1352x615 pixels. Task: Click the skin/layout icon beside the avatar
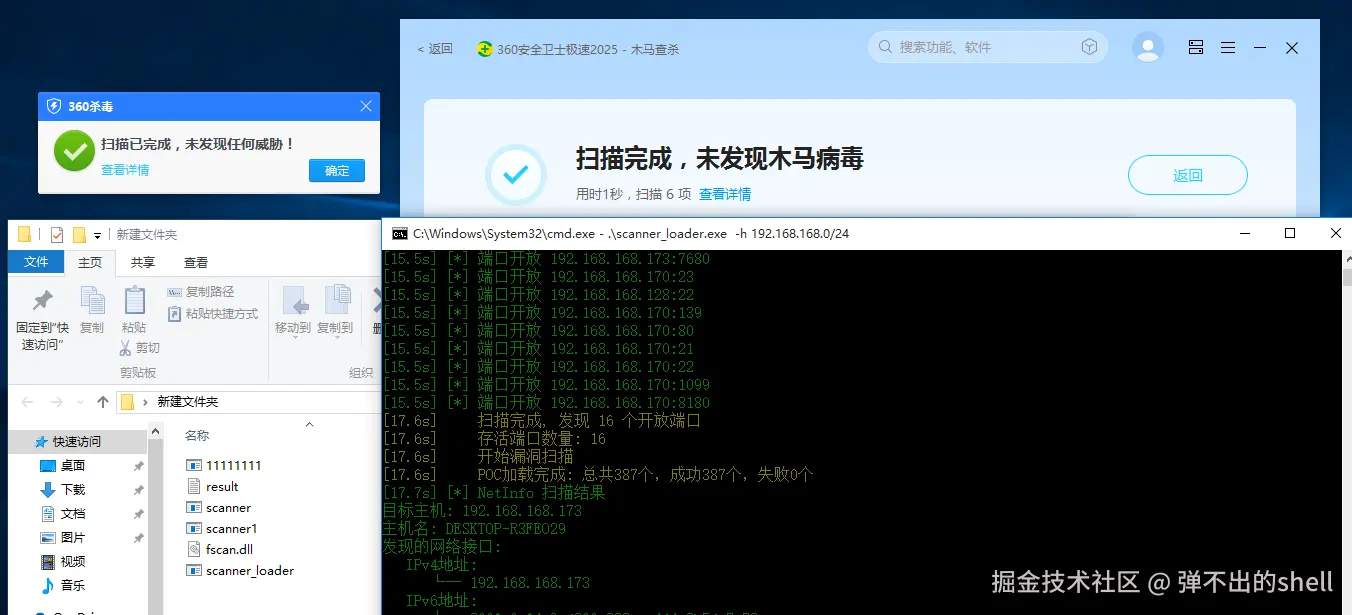1195,47
